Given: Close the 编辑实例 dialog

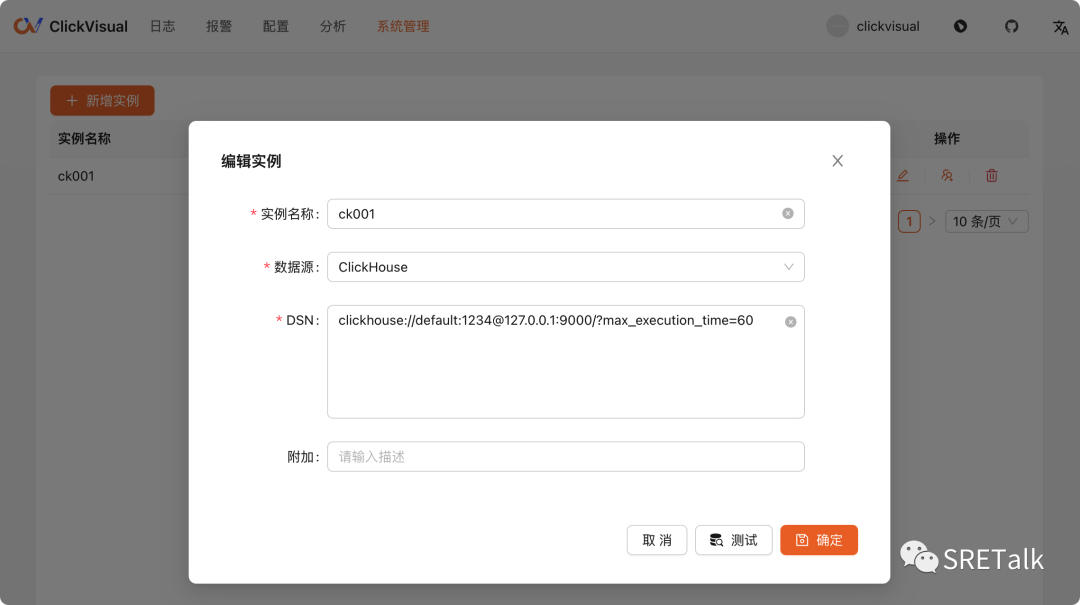Looking at the screenshot, I should click(838, 161).
